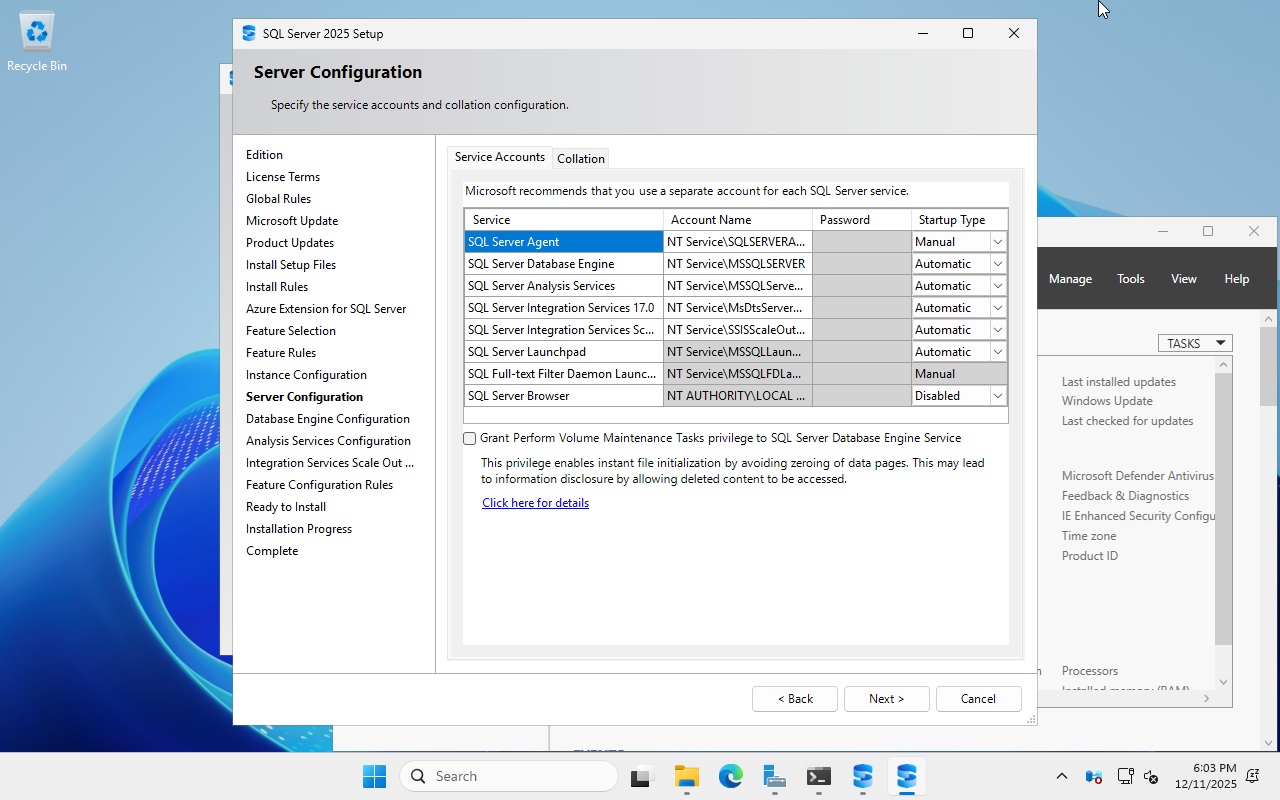Open Startup Type dropdown for SQL Server Agent
Image resolution: width=1280 pixels, height=800 pixels.
click(997, 242)
